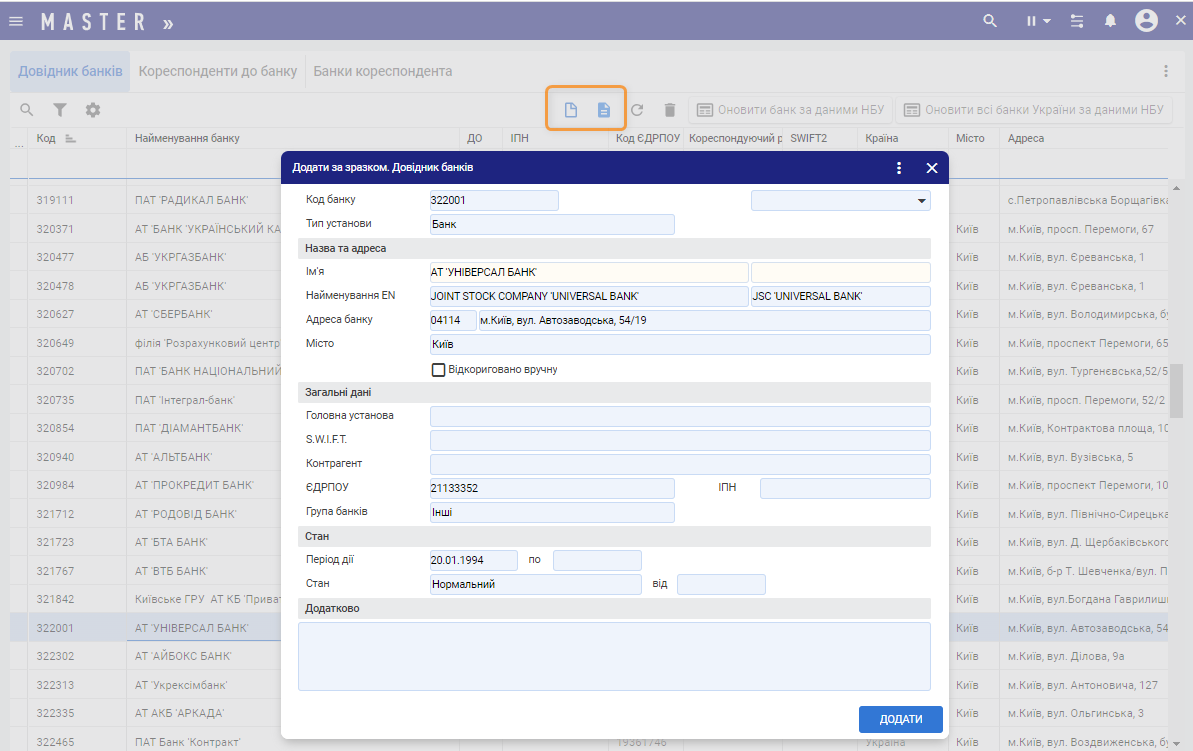Click into the S.W.I.F.T. input field
This screenshot has height=751, width=1193.
(679, 441)
